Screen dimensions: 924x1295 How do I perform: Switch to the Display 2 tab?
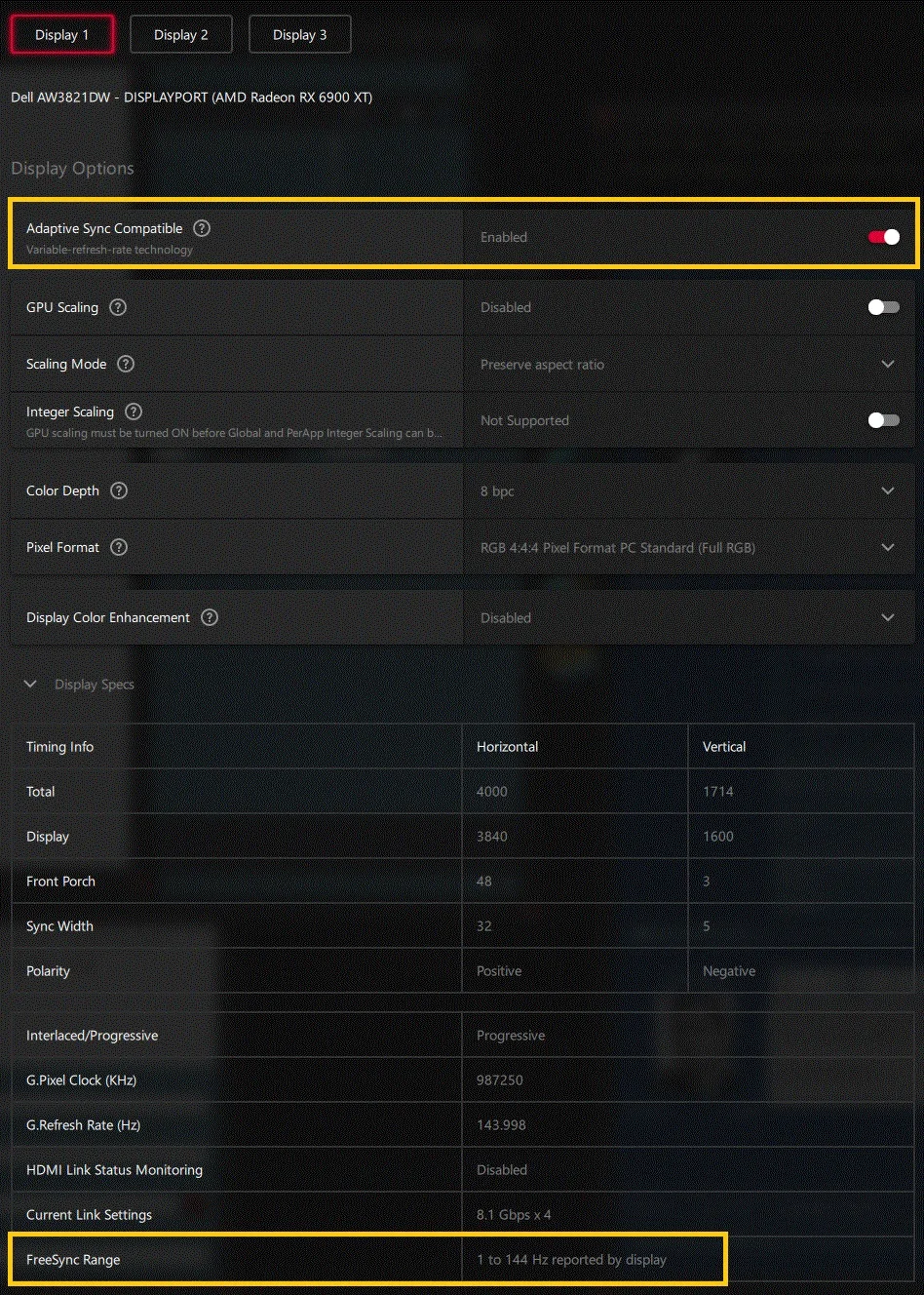pyautogui.click(x=181, y=34)
